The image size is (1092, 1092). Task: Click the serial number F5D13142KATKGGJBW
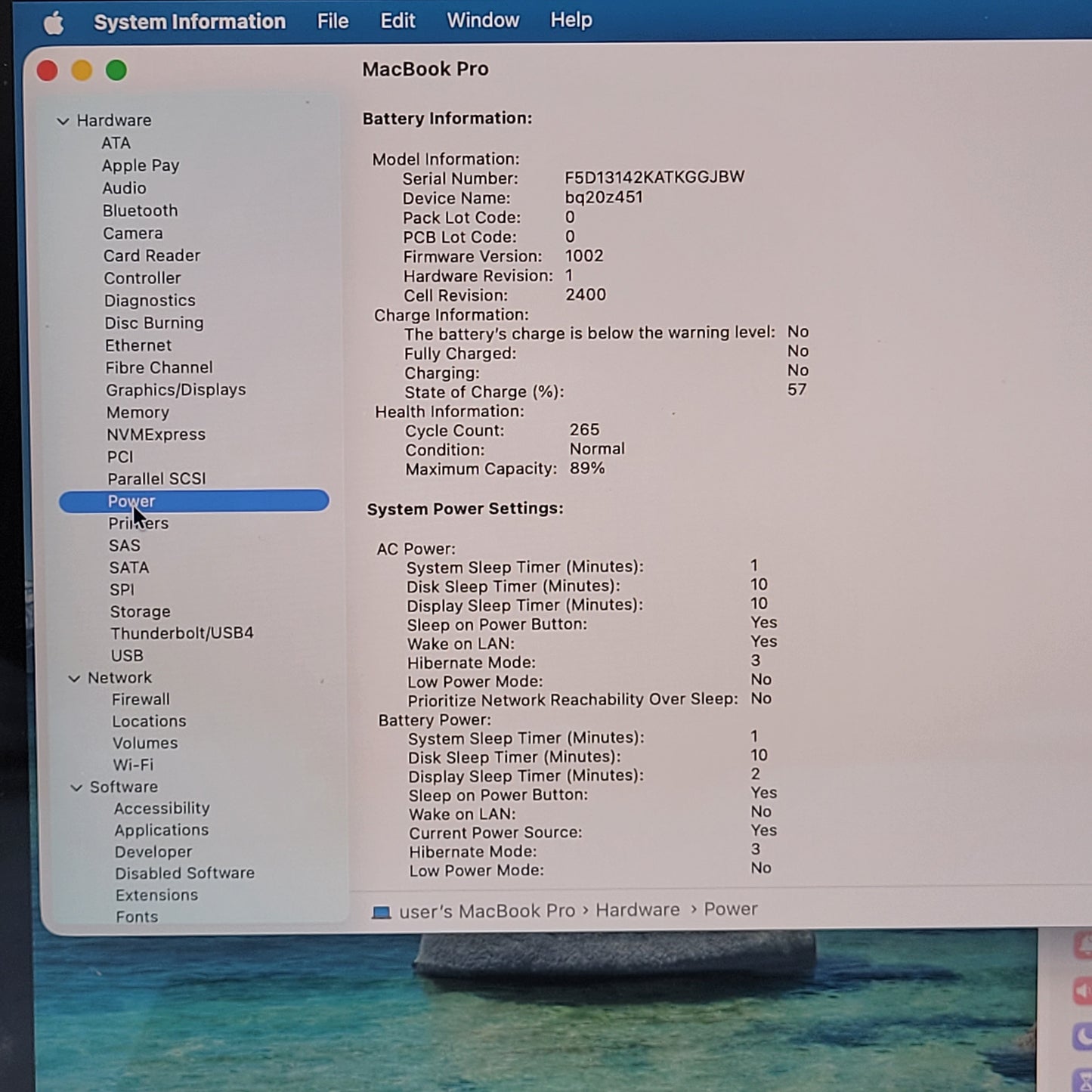(x=654, y=177)
